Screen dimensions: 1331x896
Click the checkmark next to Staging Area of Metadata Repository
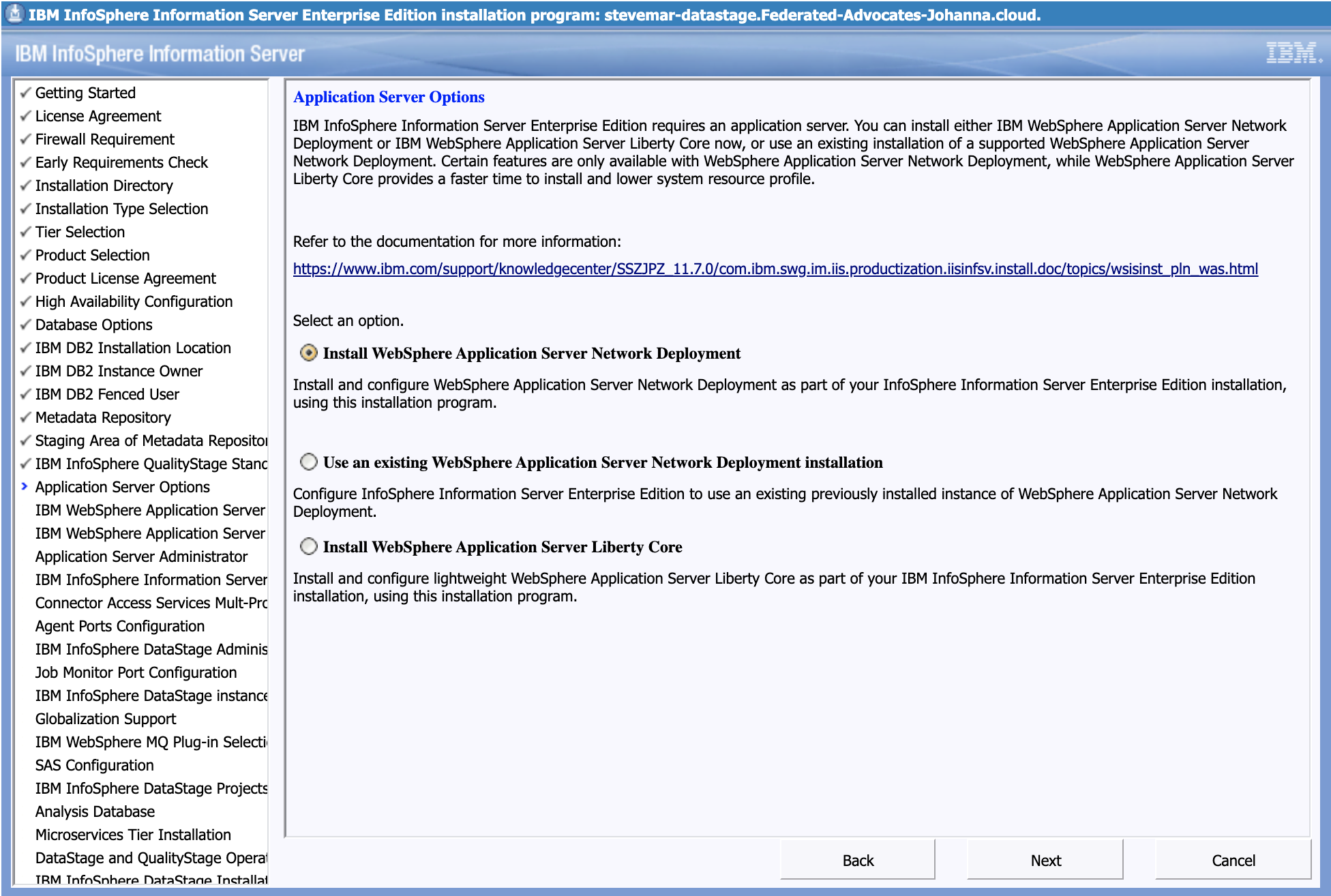(26, 440)
